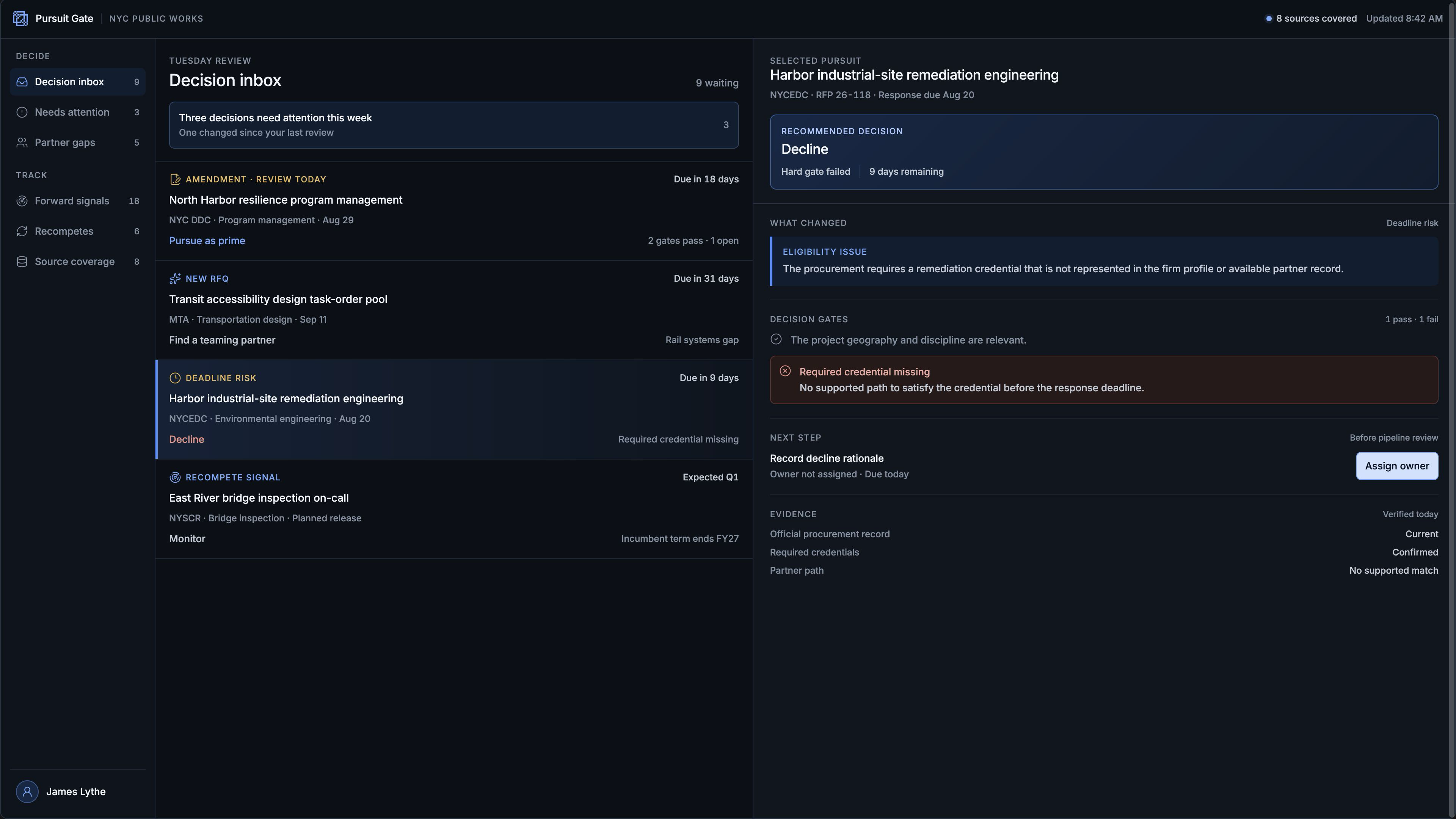This screenshot has height=819, width=1456.
Task: Select the Needs attention alert icon
Action: [22, 113]
